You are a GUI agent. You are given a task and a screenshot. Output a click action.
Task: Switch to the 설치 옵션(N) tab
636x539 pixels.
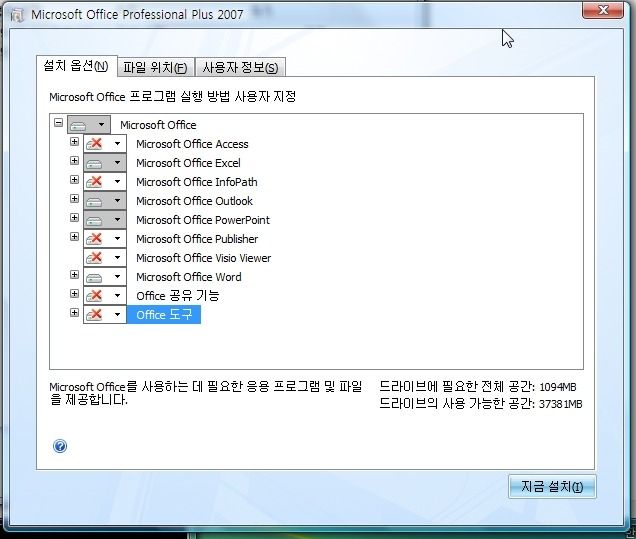tap(77, 66)
